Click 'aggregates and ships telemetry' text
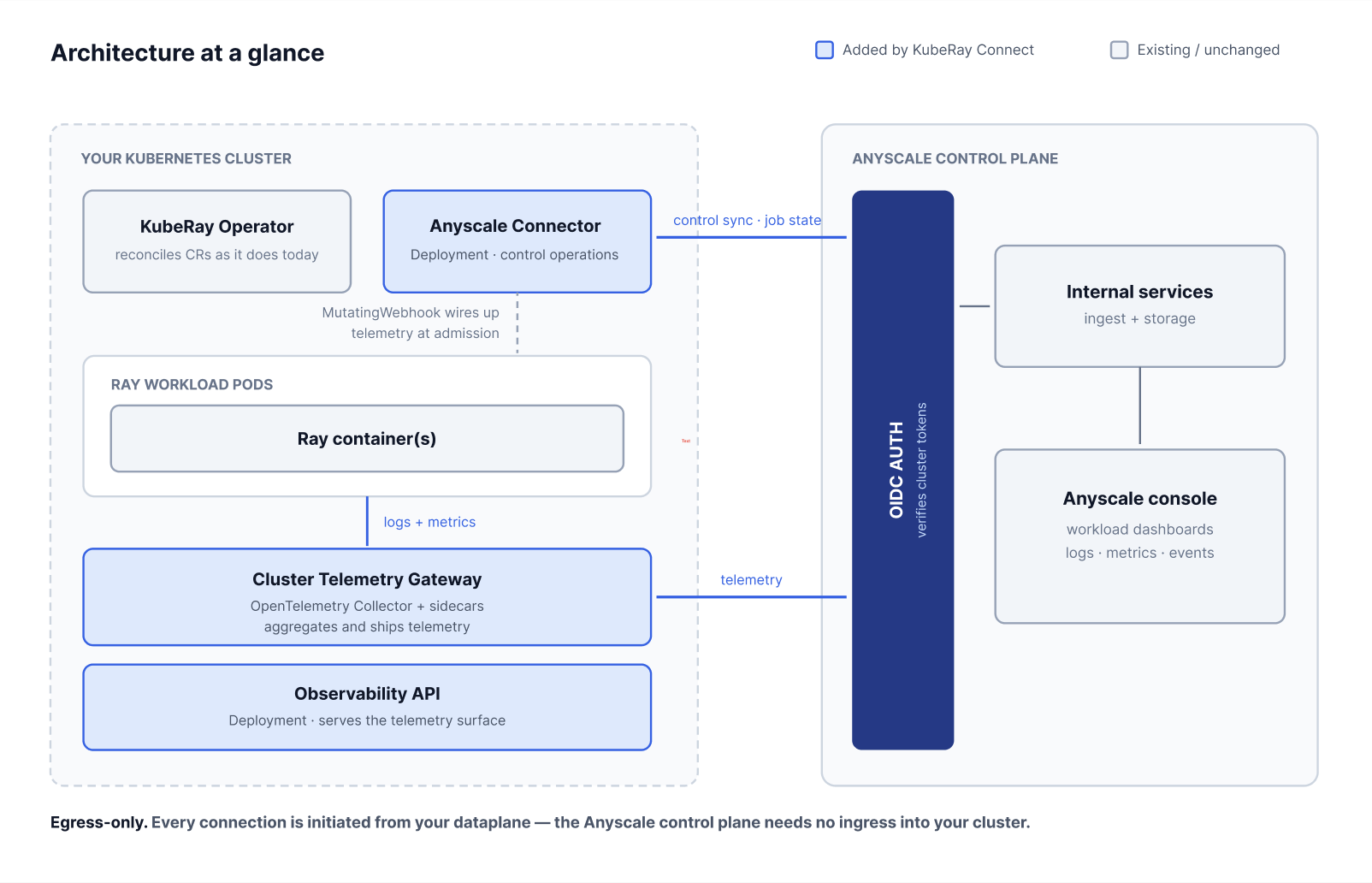 pyautogui.click(x=367, y=626)
